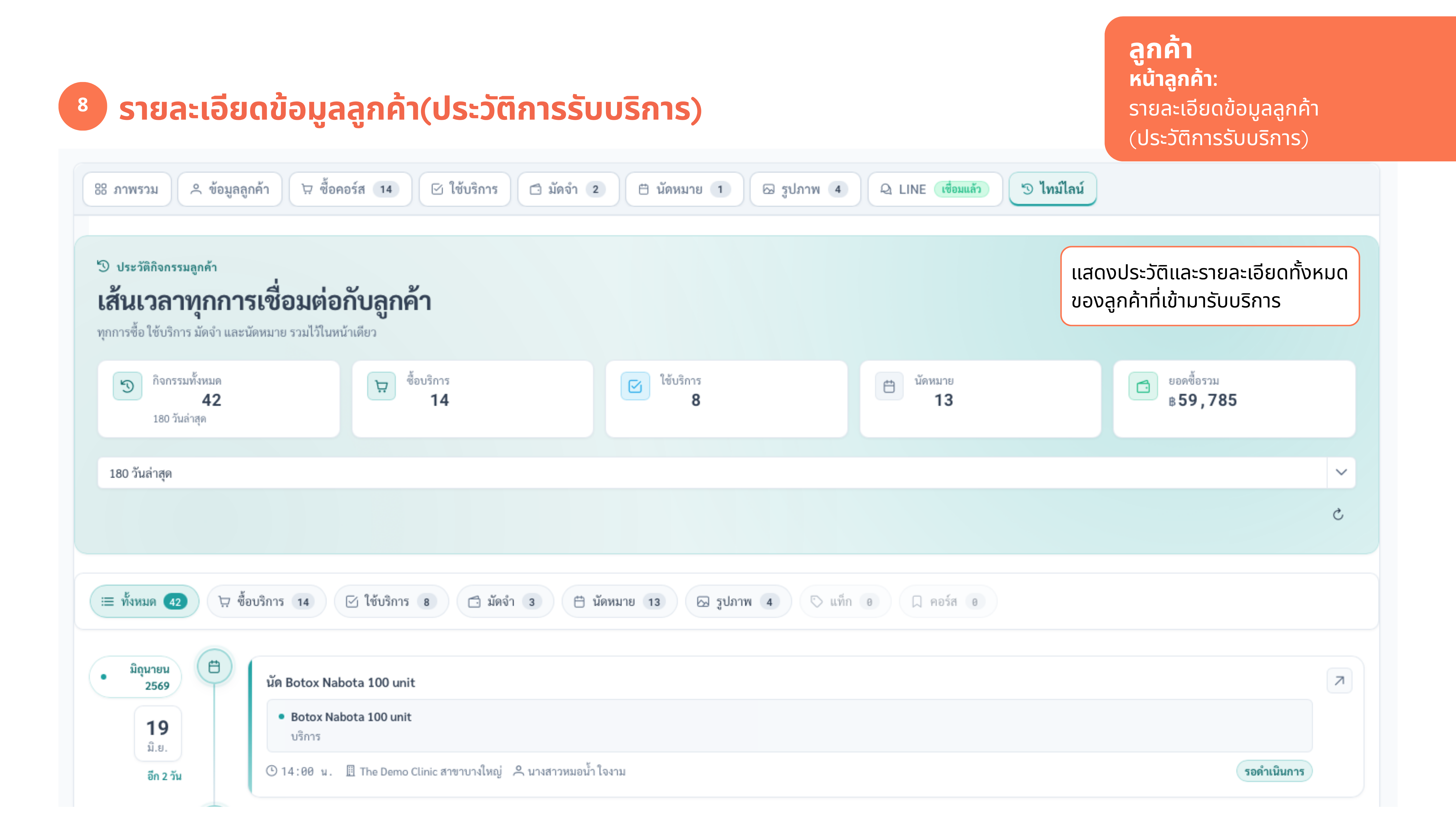1456x819 pixels.
Task: Open the top รูปภาพ tab with 4 items
Action: (805, 189)
